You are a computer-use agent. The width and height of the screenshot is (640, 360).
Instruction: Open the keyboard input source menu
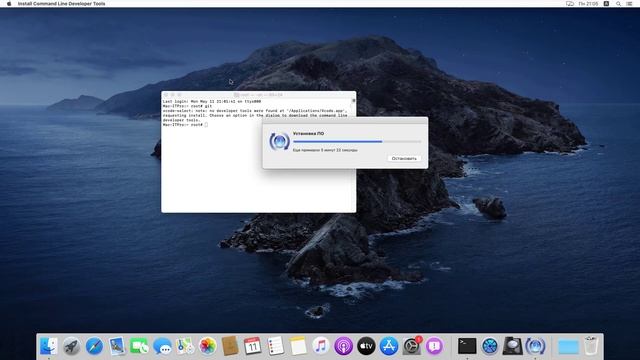click(607, 3)
